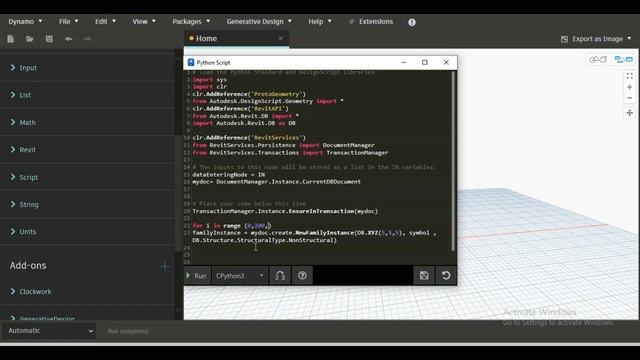Open the Automatic run mode dropdown

(x=49, y=331)
